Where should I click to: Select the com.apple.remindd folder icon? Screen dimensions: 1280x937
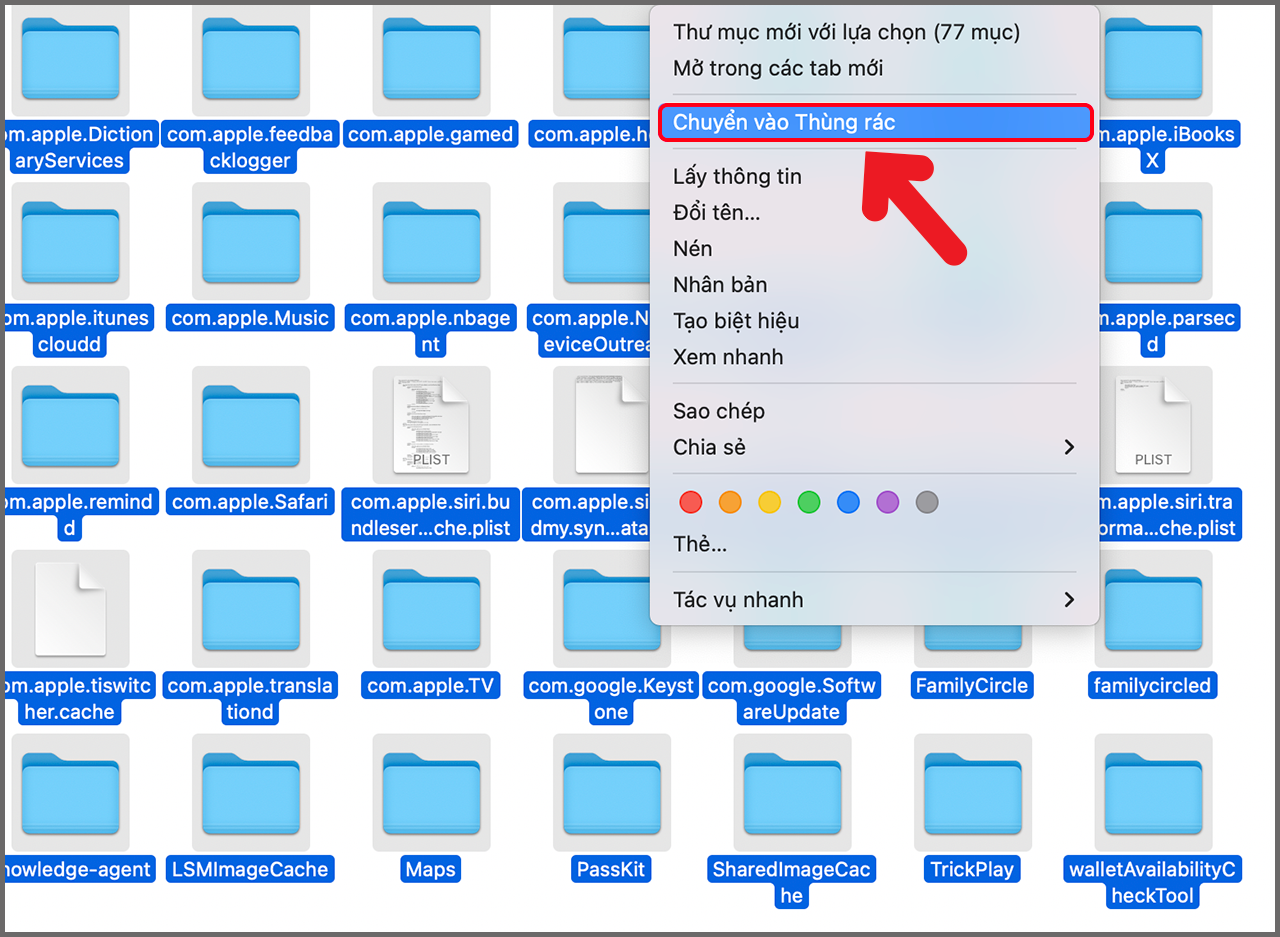70,425
